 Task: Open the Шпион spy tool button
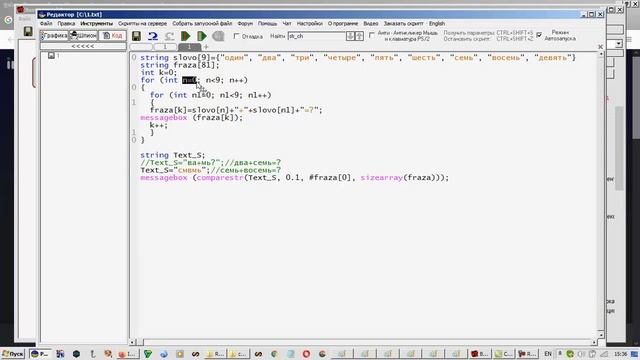(x=83, y=36)
